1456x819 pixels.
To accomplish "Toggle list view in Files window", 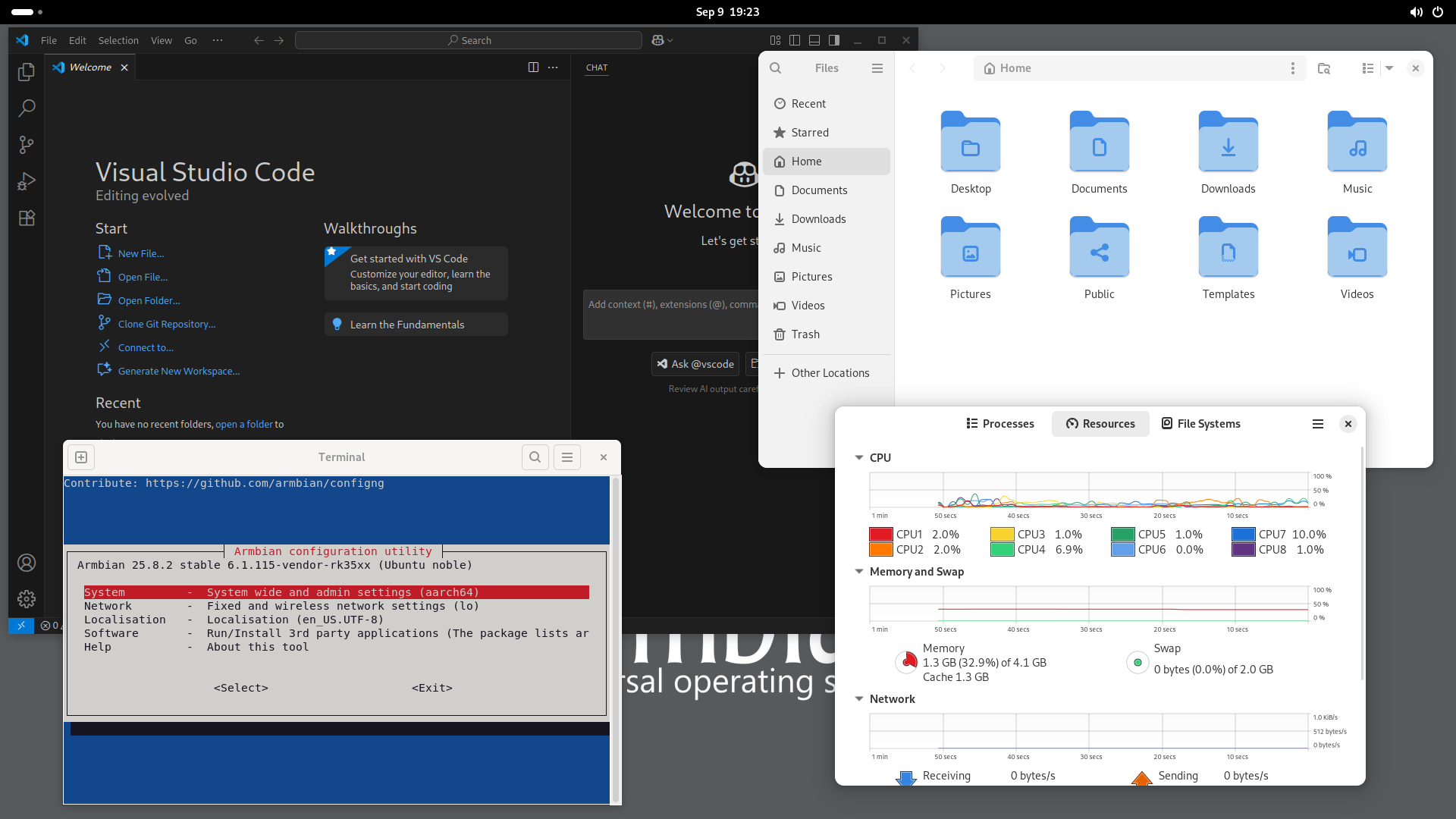I will click(x=1368, y=68).
